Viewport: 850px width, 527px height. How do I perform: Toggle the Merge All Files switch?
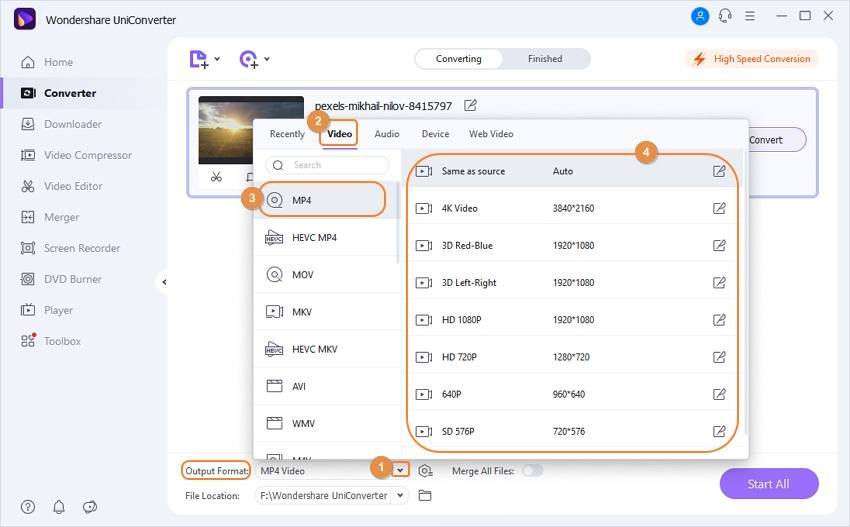(x=532, y=470)
